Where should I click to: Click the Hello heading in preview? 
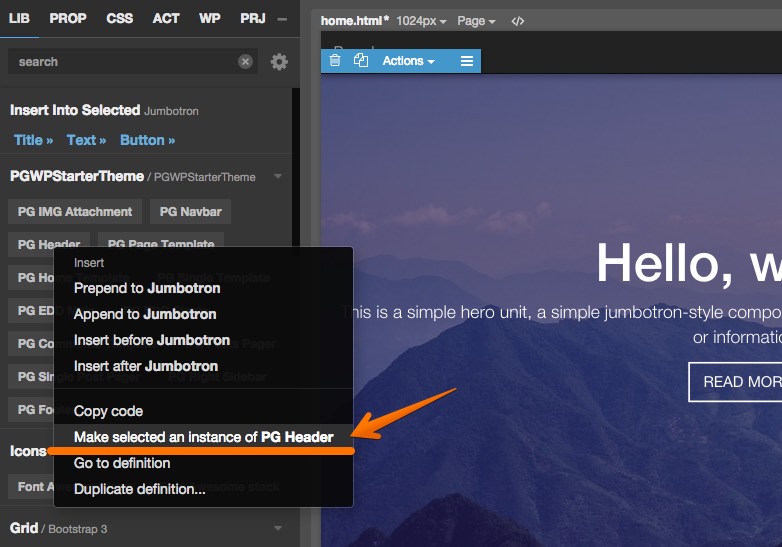point(689,263)
